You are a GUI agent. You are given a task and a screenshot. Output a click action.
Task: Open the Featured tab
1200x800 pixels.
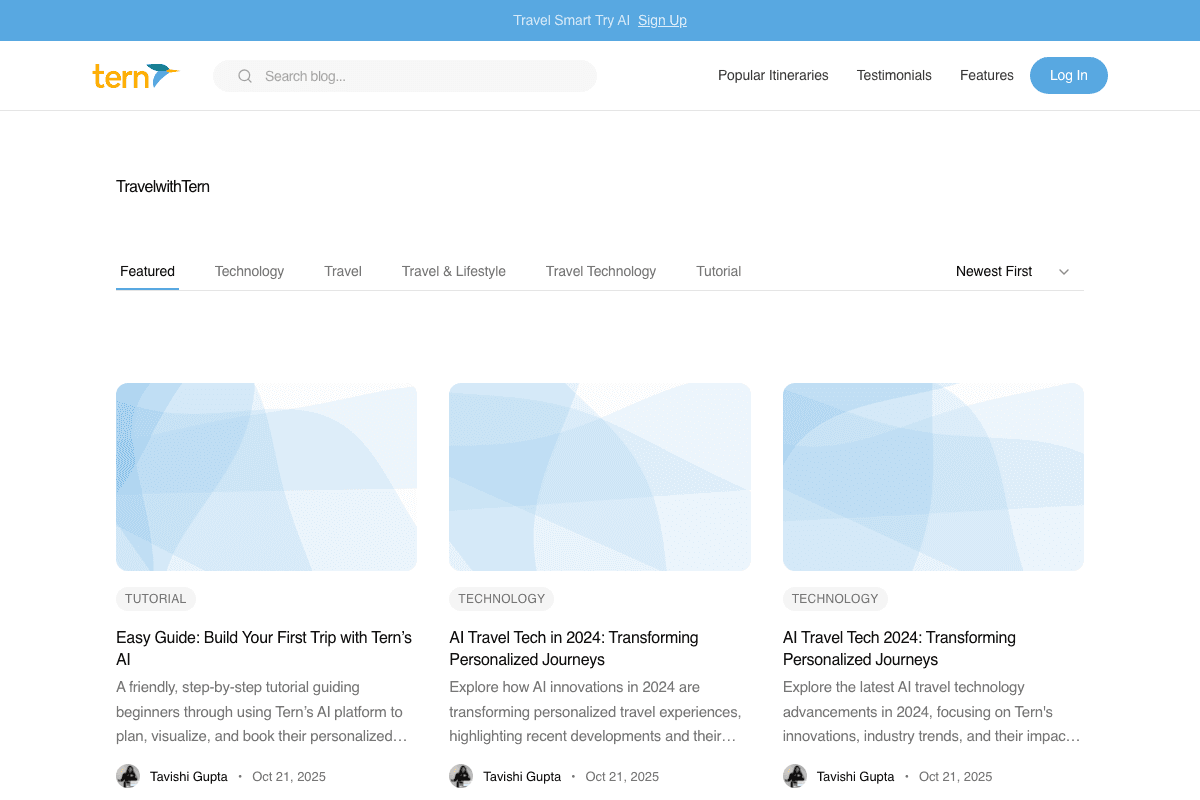147,271
